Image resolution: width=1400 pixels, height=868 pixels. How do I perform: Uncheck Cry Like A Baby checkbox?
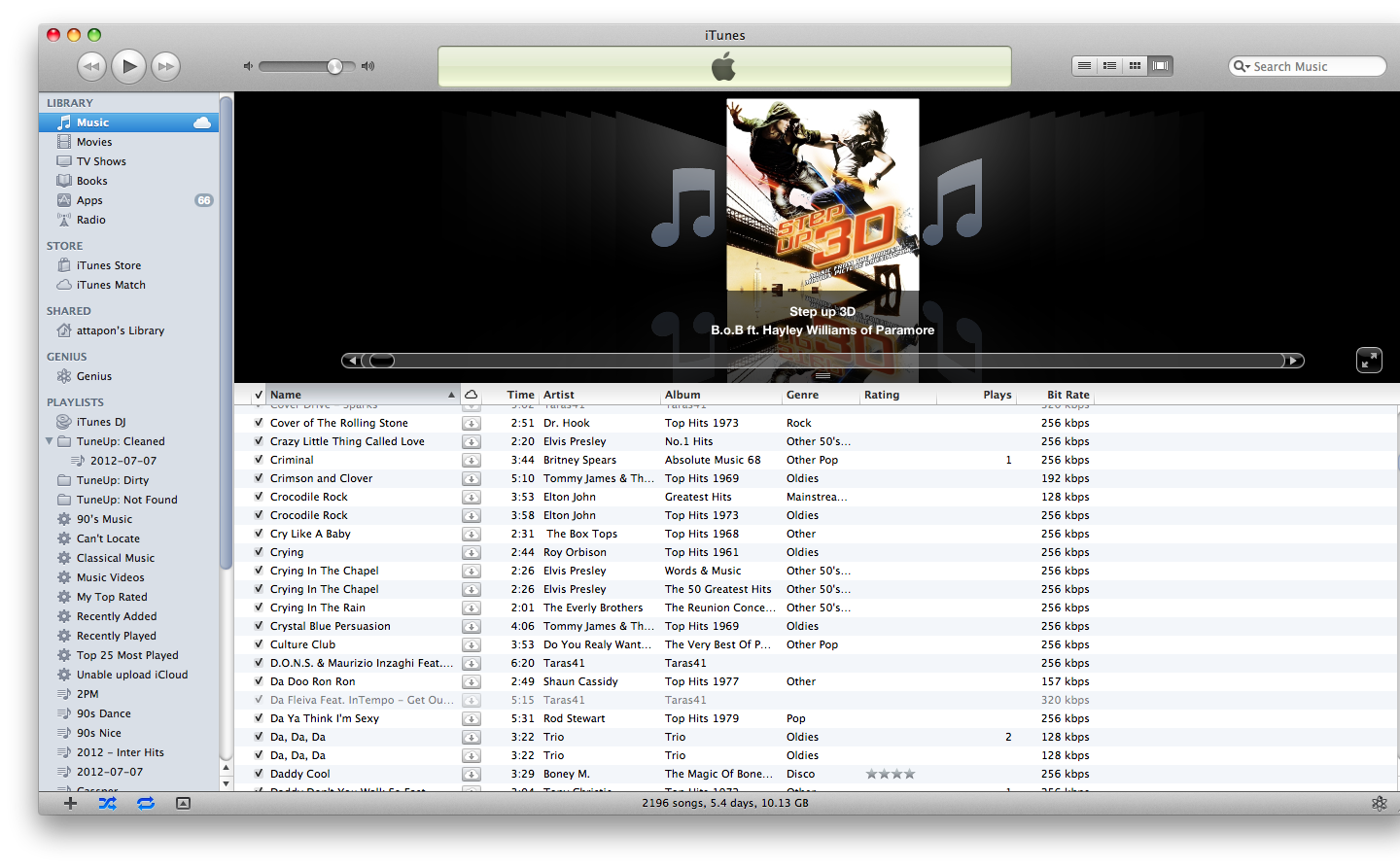click(259, 534)
